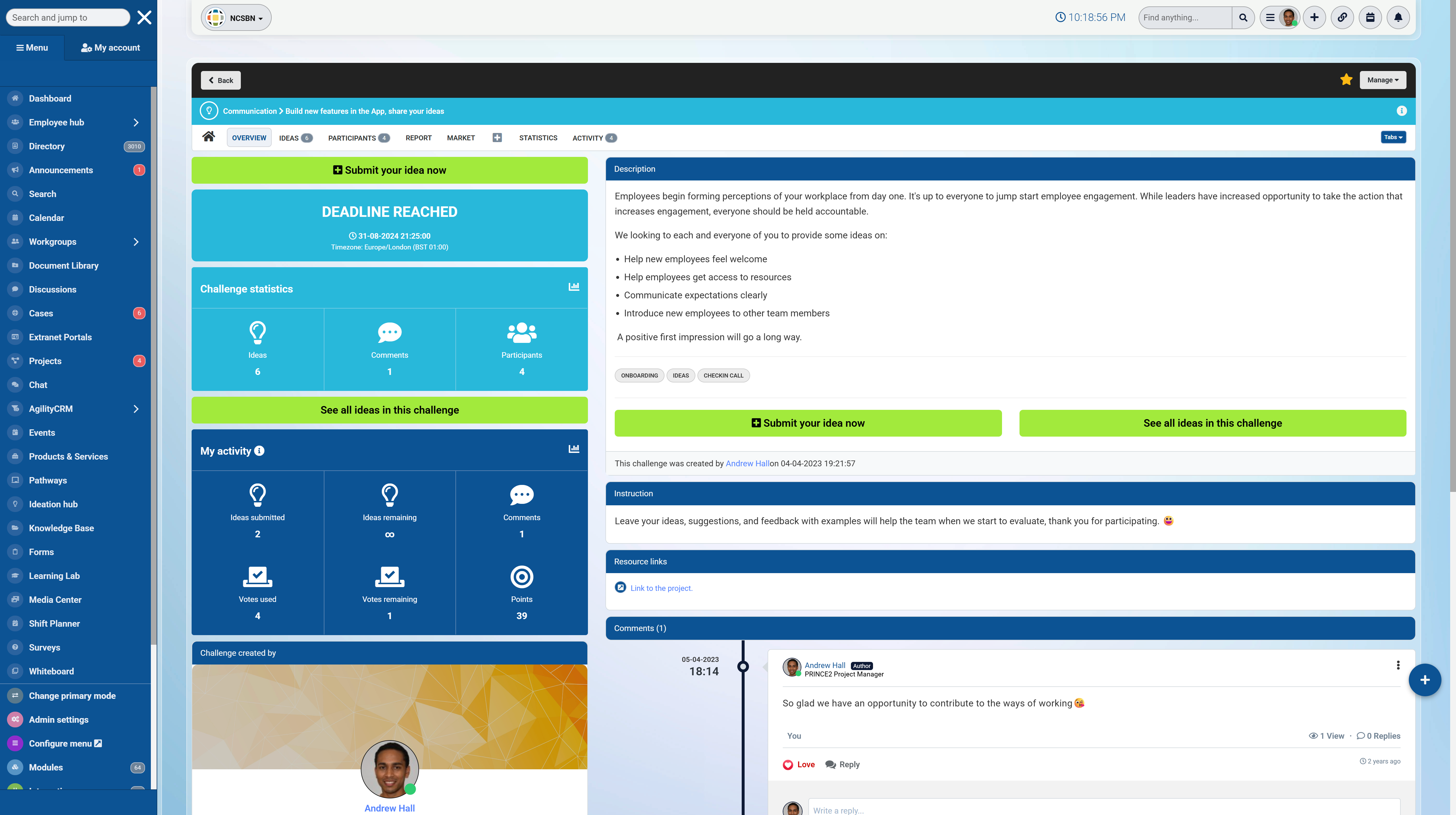Screen dimensions: 1456x815
Task: Open the NCSBN organization switcher
Action: (x=236, y=18)
